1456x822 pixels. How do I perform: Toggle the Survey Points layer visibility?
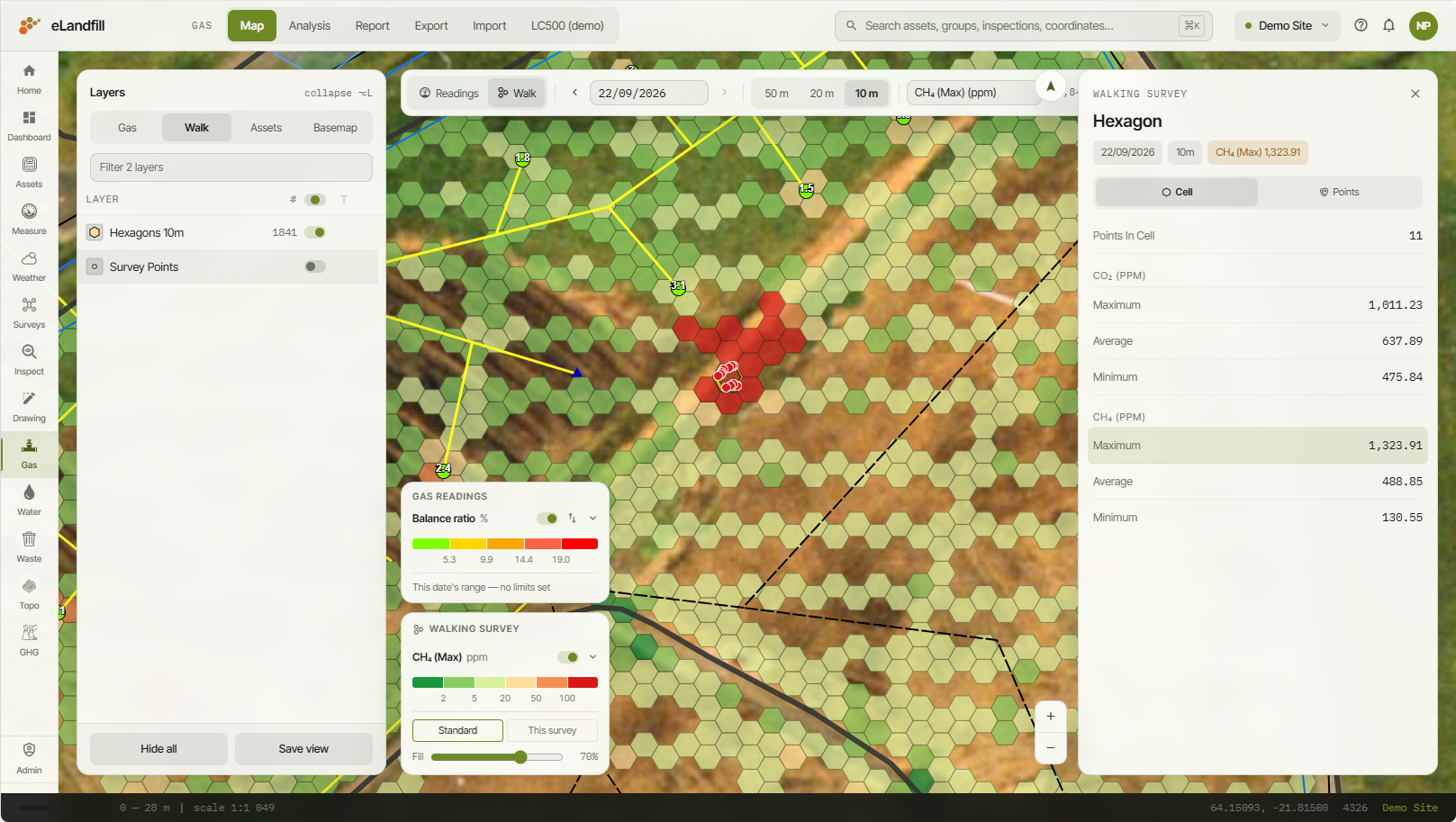click(x=315, y=266)
